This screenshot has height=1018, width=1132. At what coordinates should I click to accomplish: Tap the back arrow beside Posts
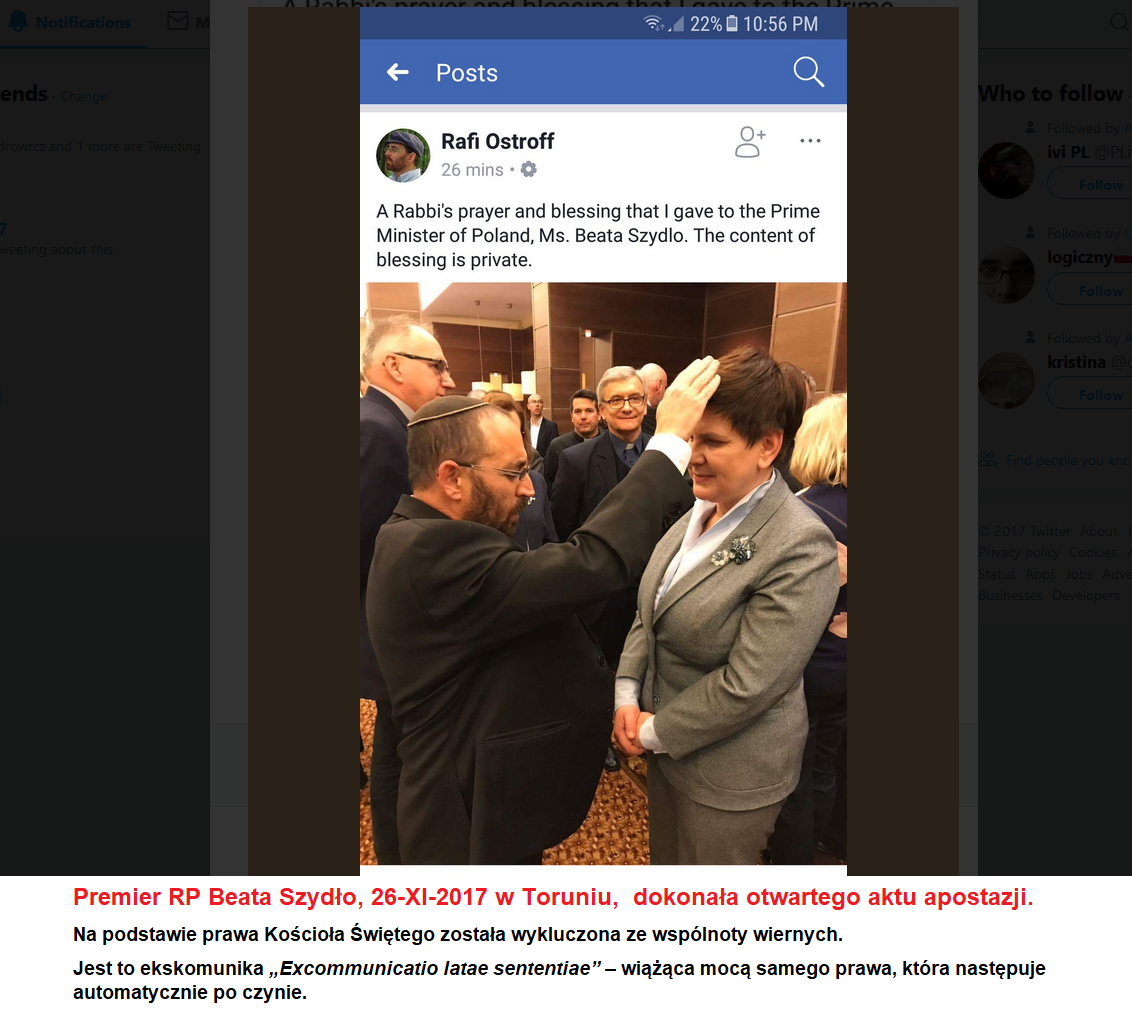[x=398, y=72]
